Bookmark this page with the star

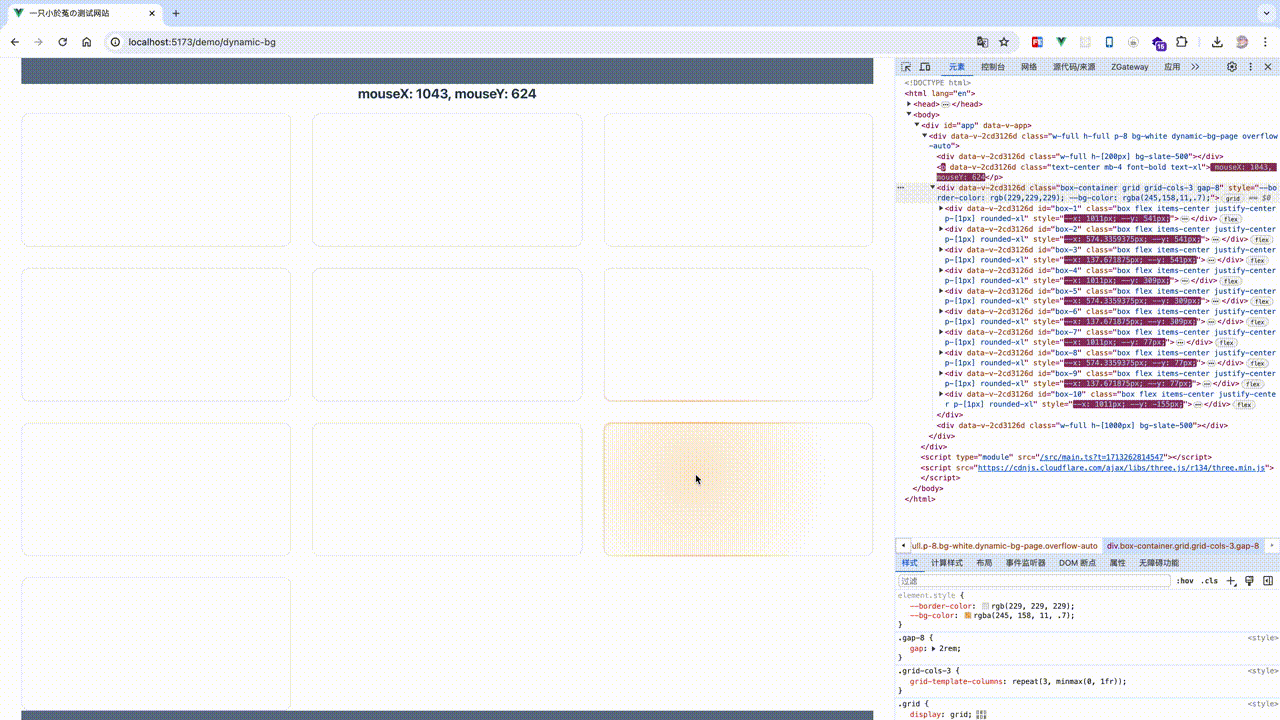[1004, 42]
